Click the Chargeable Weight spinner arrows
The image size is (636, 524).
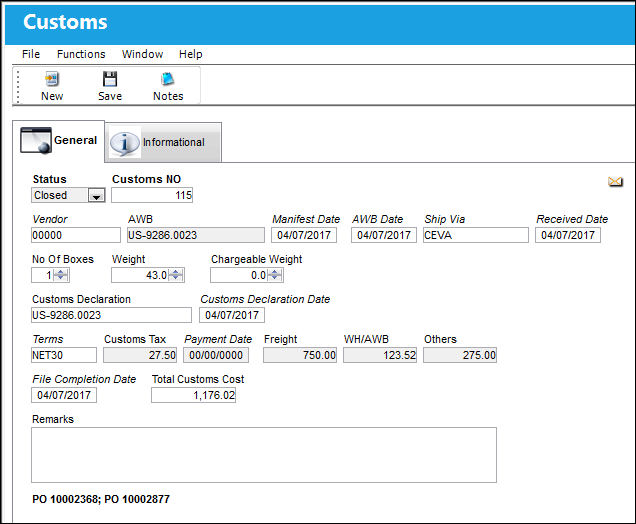[275, 275]
